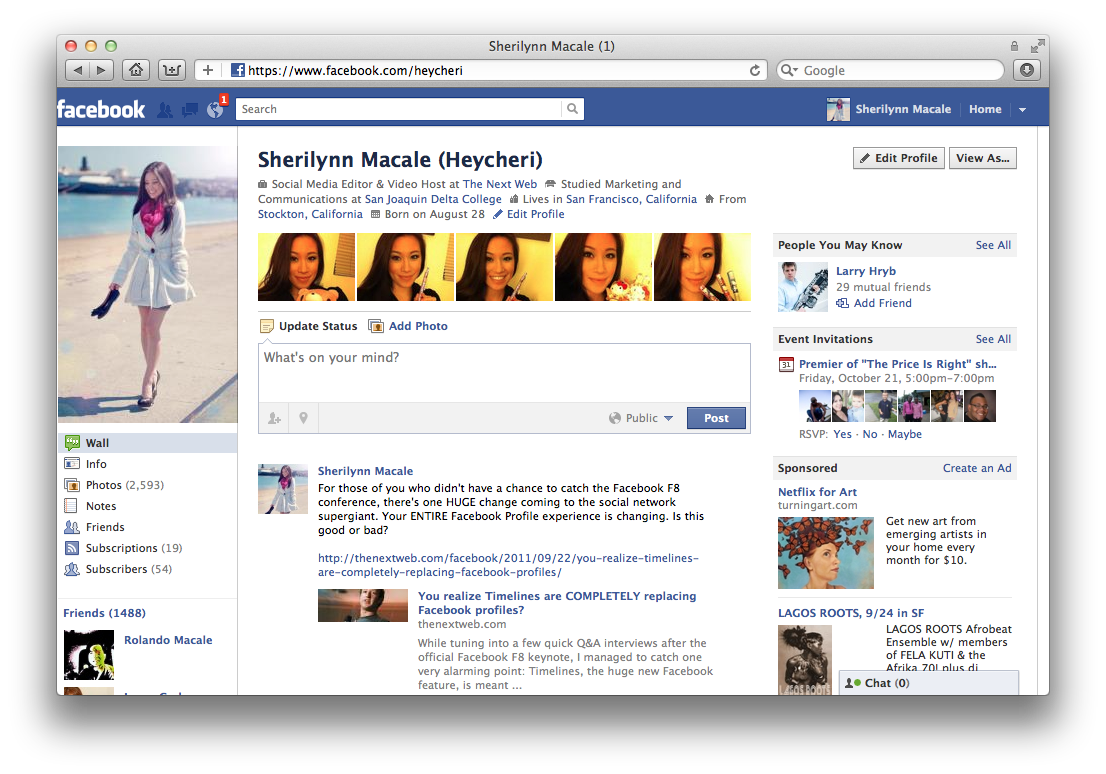Click the Update Status tab

pyautogui.click(x=318, y=326)
